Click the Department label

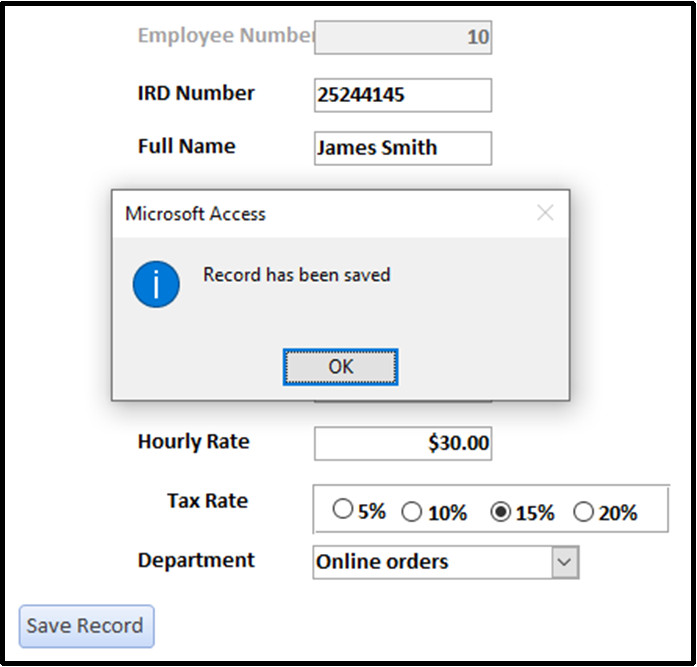[x=196, y=560]
